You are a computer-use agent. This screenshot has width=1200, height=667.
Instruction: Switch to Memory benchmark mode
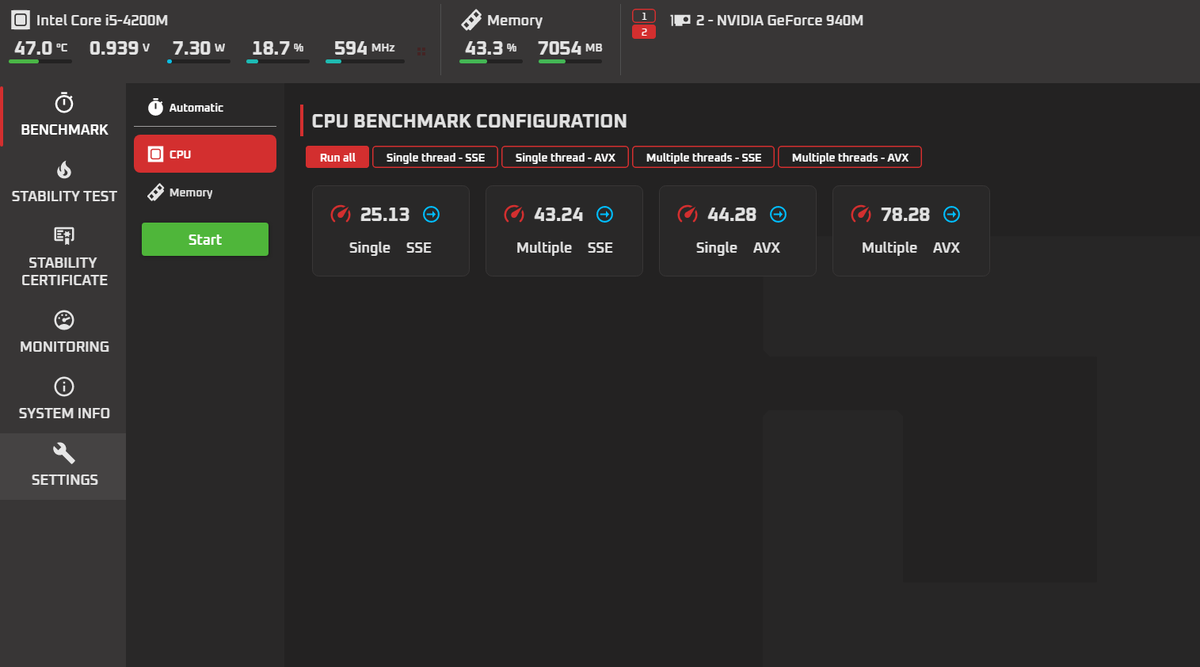click(205, 192)
